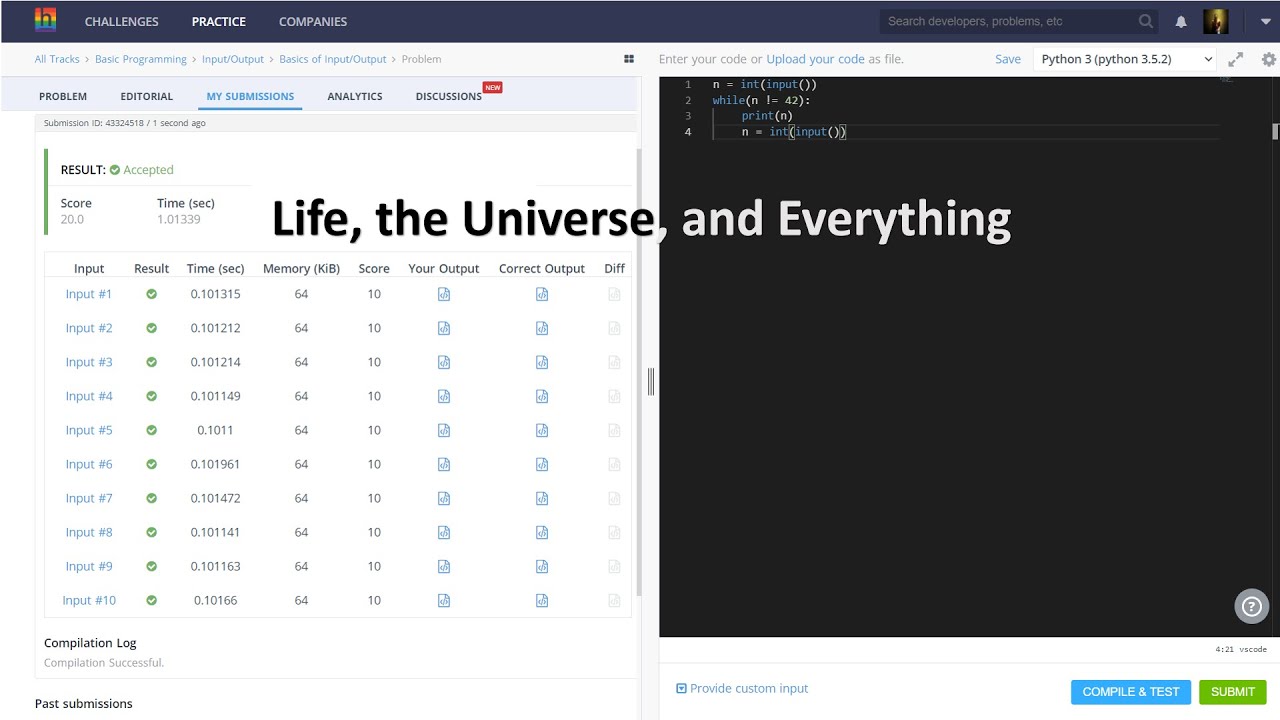
Task: Click the search magnifier icon
Action: click(x=1146, y=21)
